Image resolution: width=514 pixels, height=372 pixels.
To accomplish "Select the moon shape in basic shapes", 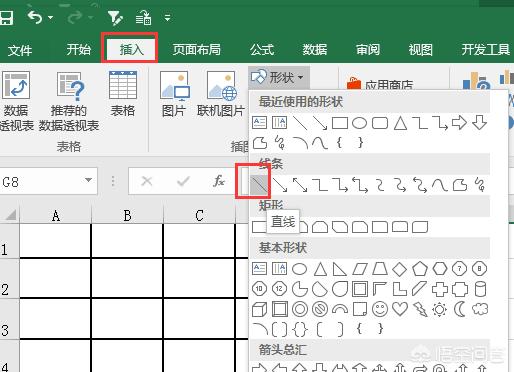I will (460, 309).
